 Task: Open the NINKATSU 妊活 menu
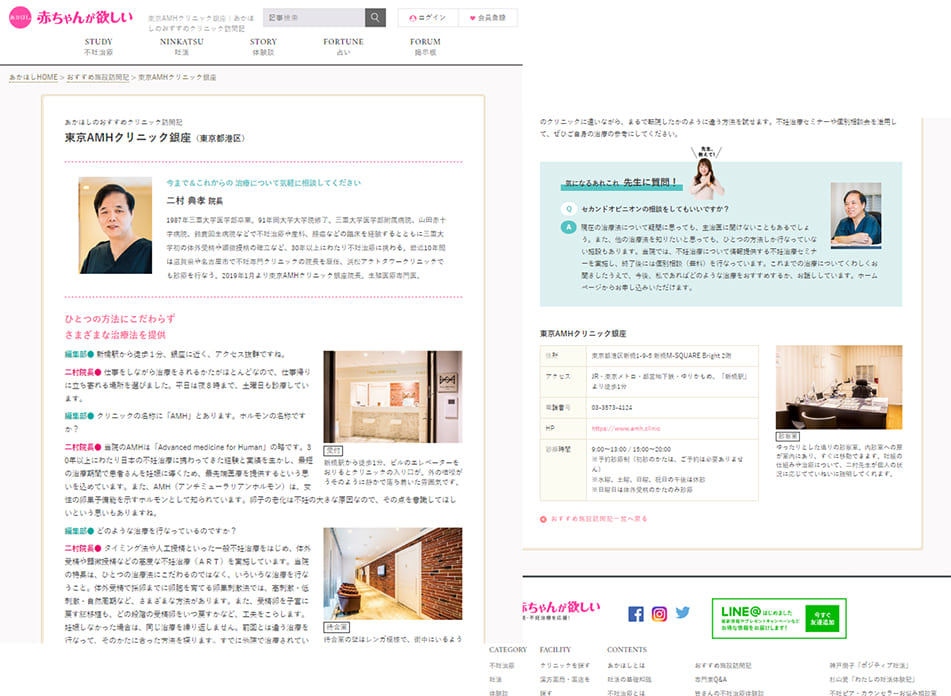point(181,47)
